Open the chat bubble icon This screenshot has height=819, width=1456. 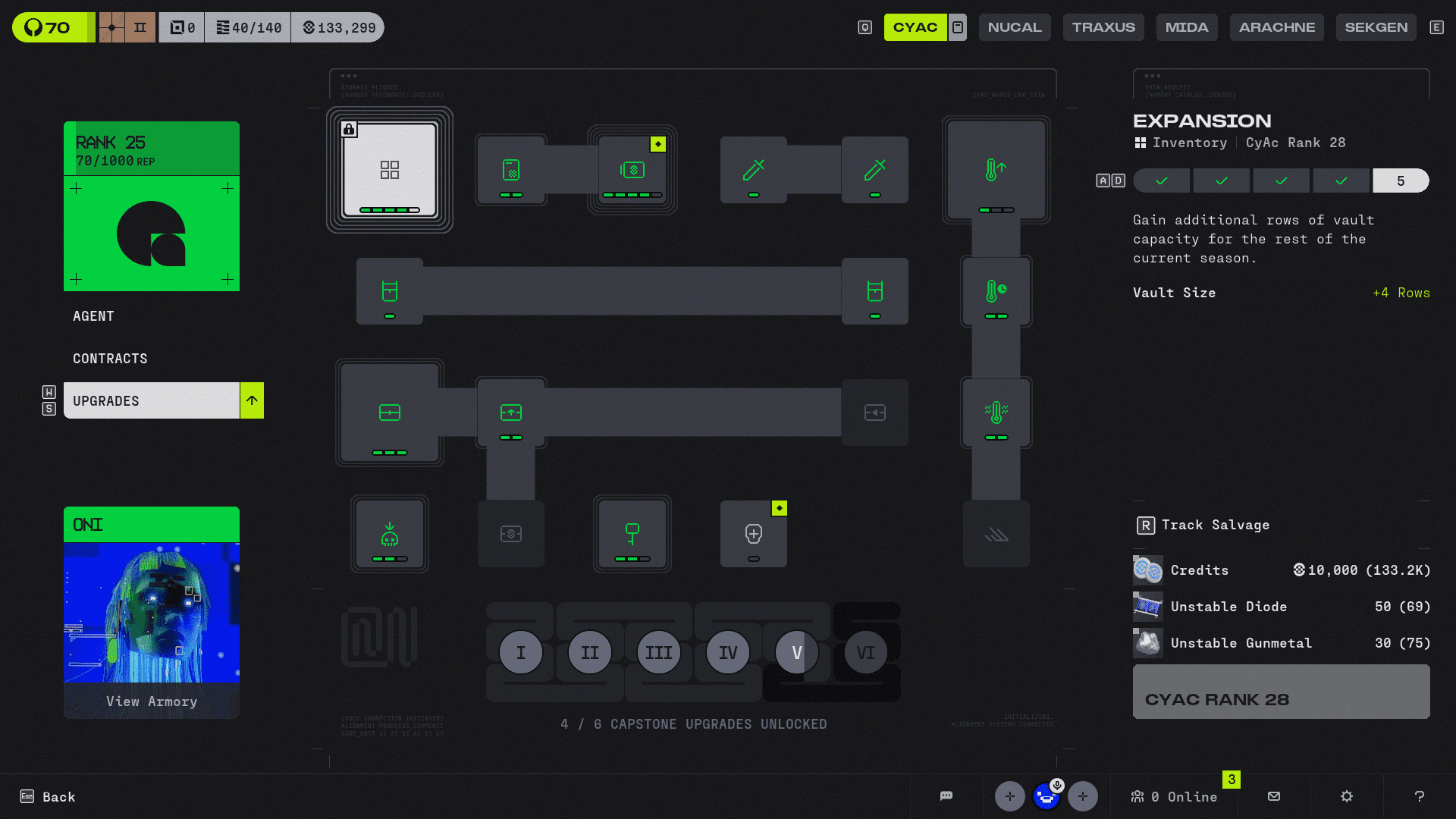tap(946, 796)
